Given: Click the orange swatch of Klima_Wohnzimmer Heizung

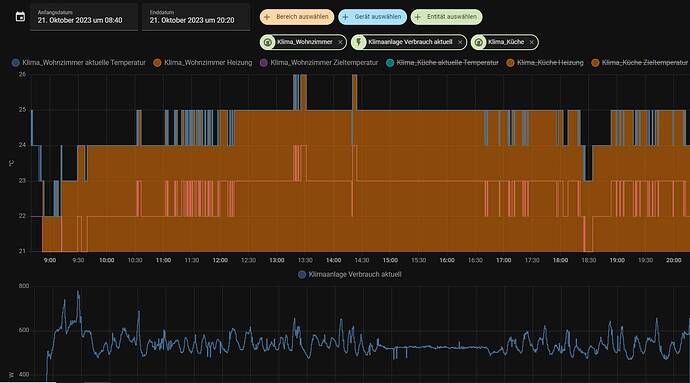Looking at the screenshot, I should pos(157,63).
